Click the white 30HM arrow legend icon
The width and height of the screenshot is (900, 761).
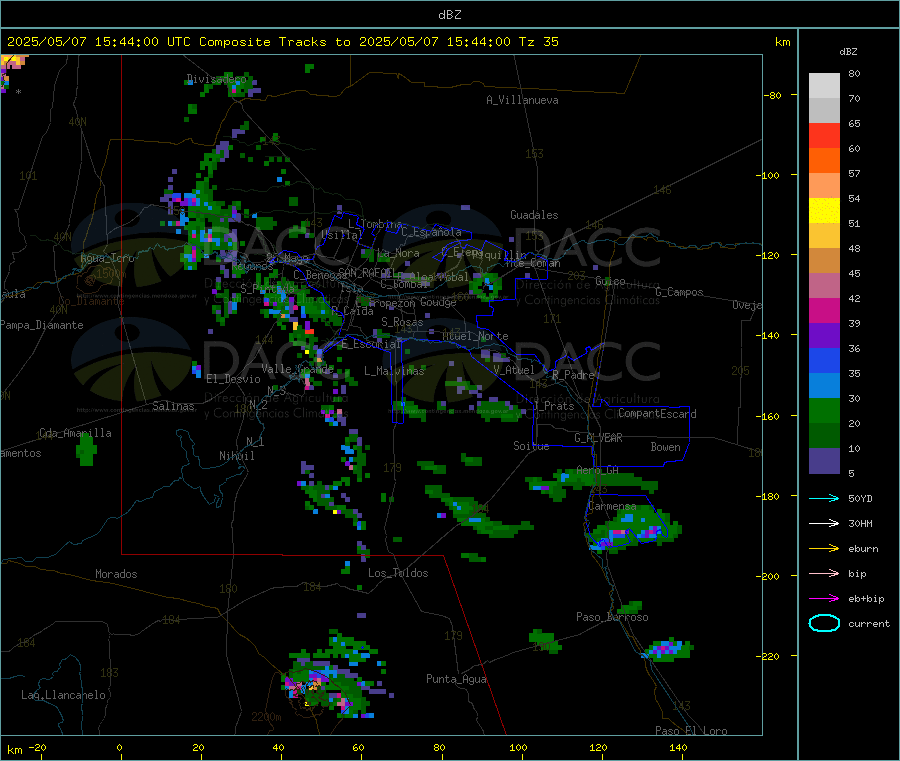pyautogui.click(x=824, y=523)
